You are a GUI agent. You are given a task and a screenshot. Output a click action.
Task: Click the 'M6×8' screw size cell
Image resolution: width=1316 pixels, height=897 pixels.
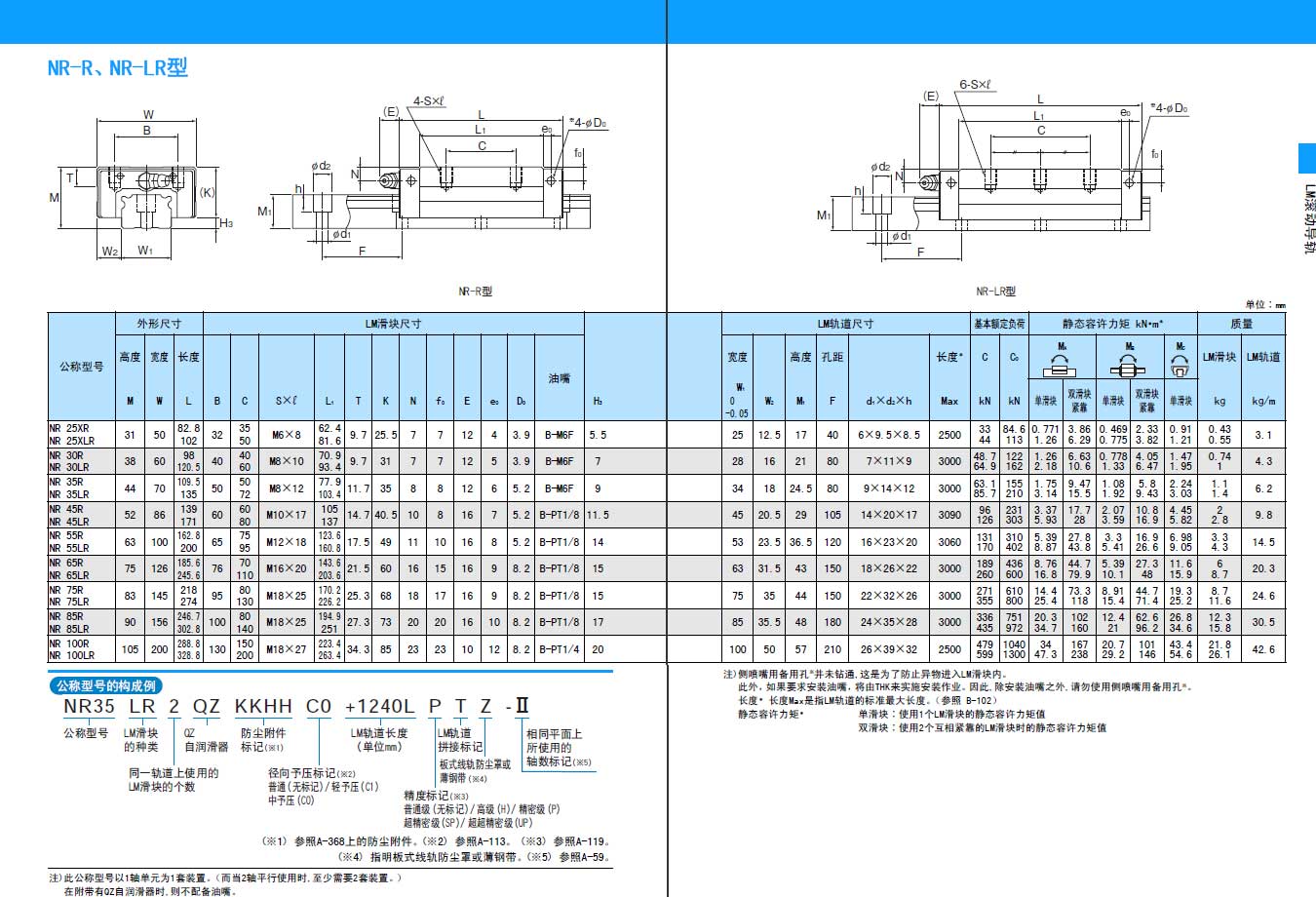[x=287, y=435]
